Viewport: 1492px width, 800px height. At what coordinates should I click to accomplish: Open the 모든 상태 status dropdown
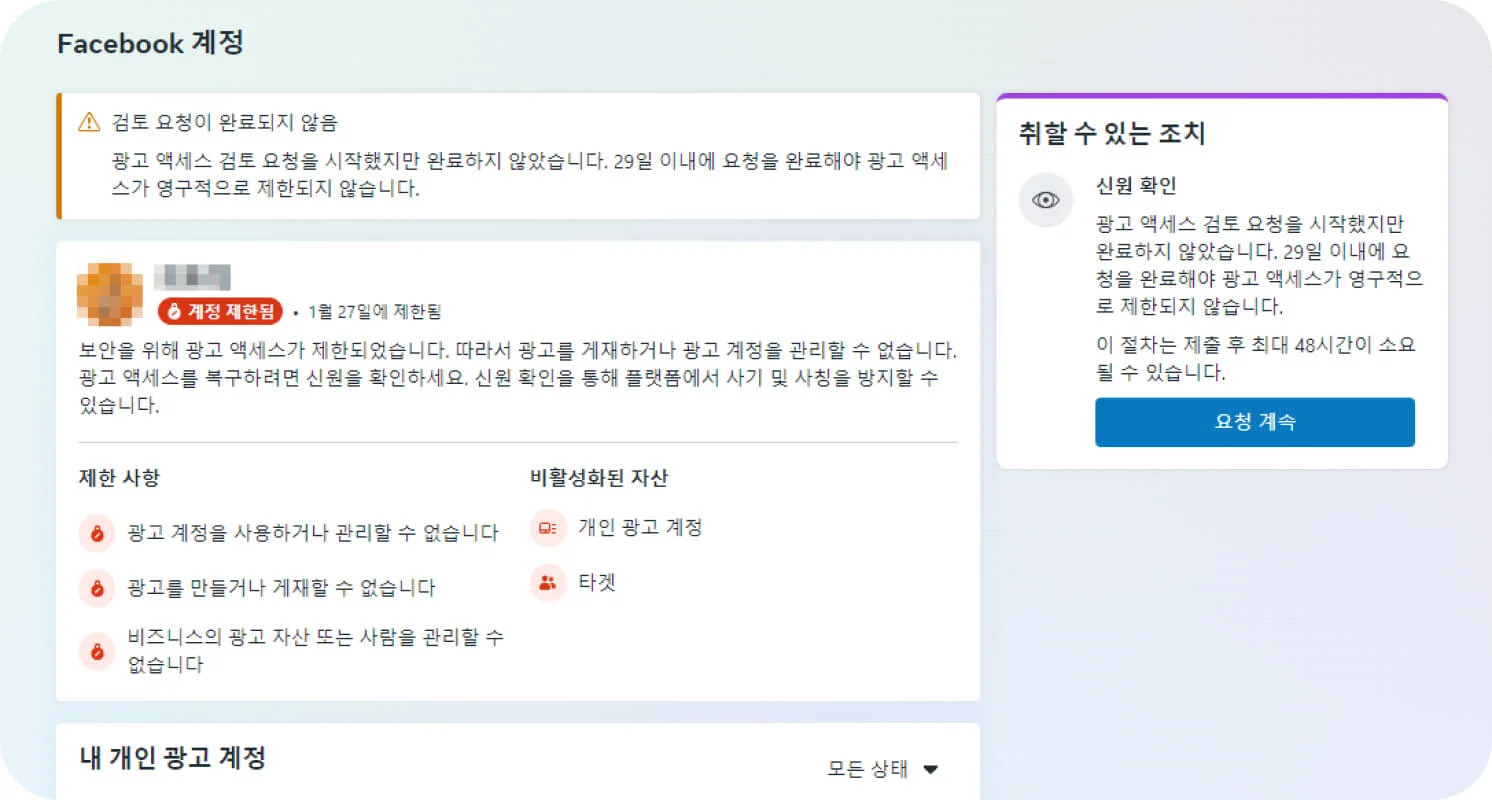883,769
